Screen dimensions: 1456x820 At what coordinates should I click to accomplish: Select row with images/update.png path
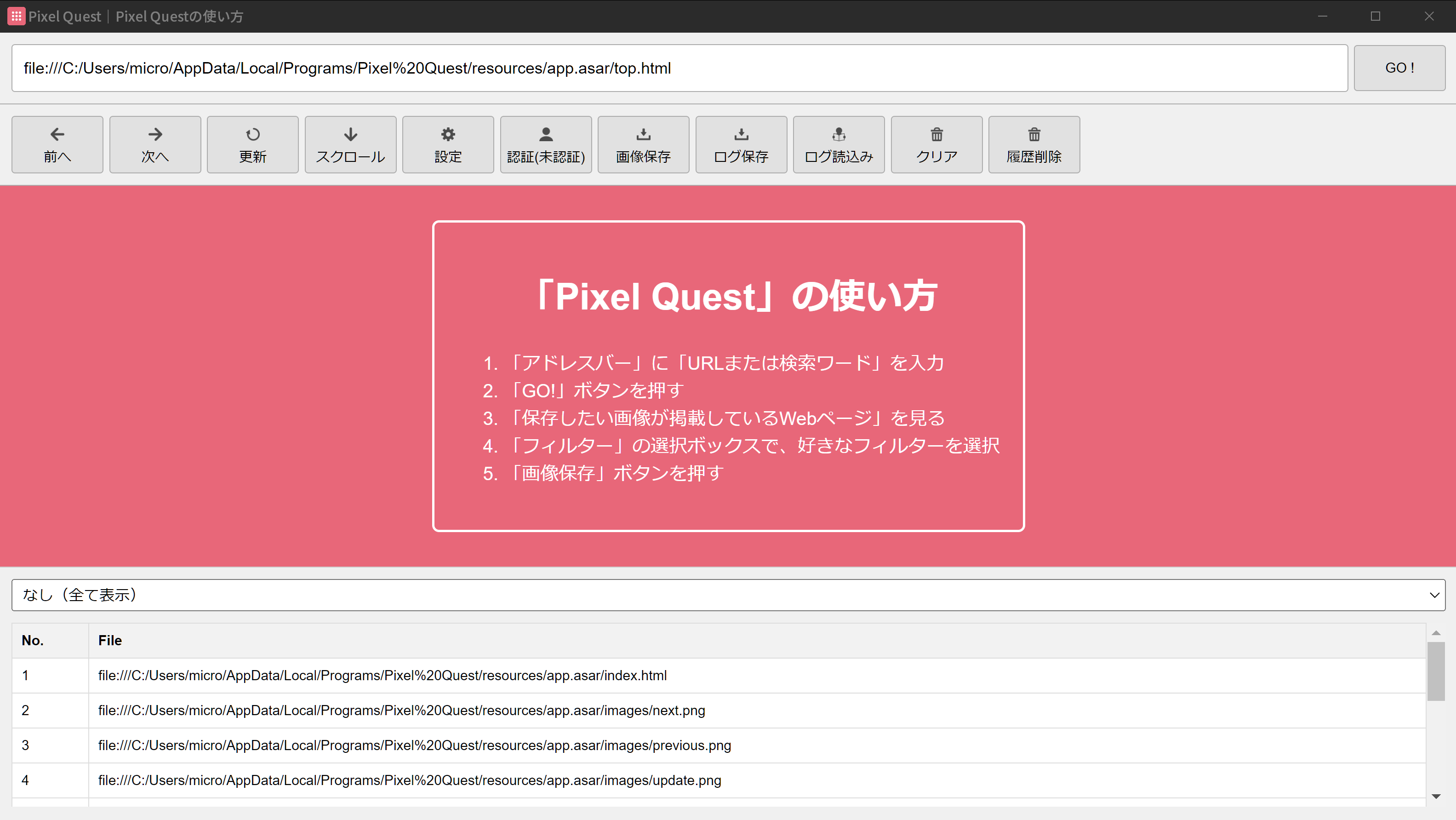click(757, 780)
